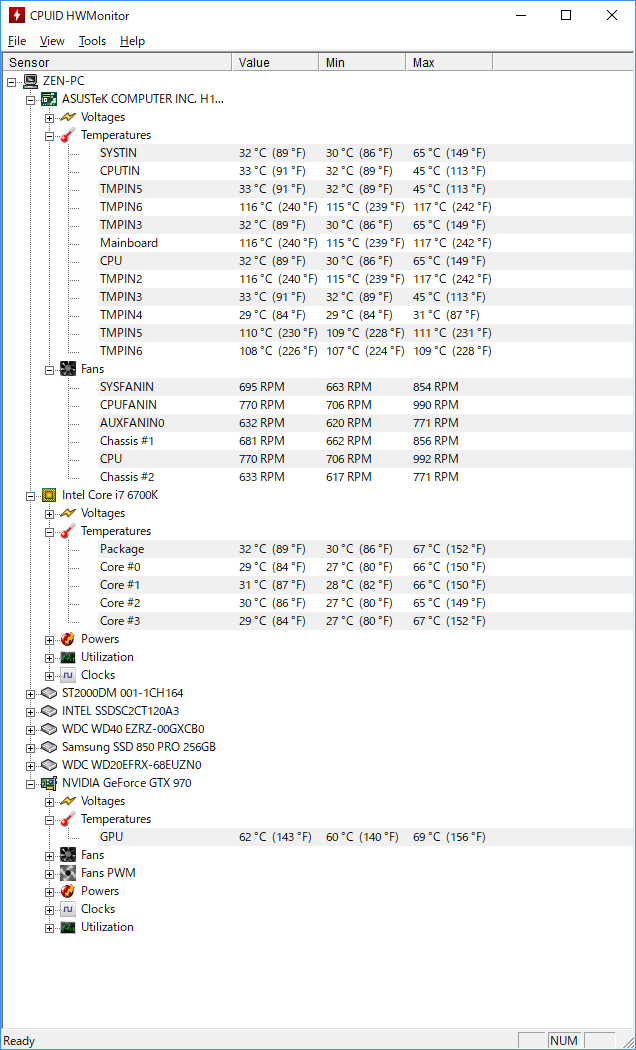636x1050 pixels.
Task: Open the Help menu
Action: pos(133,41)
